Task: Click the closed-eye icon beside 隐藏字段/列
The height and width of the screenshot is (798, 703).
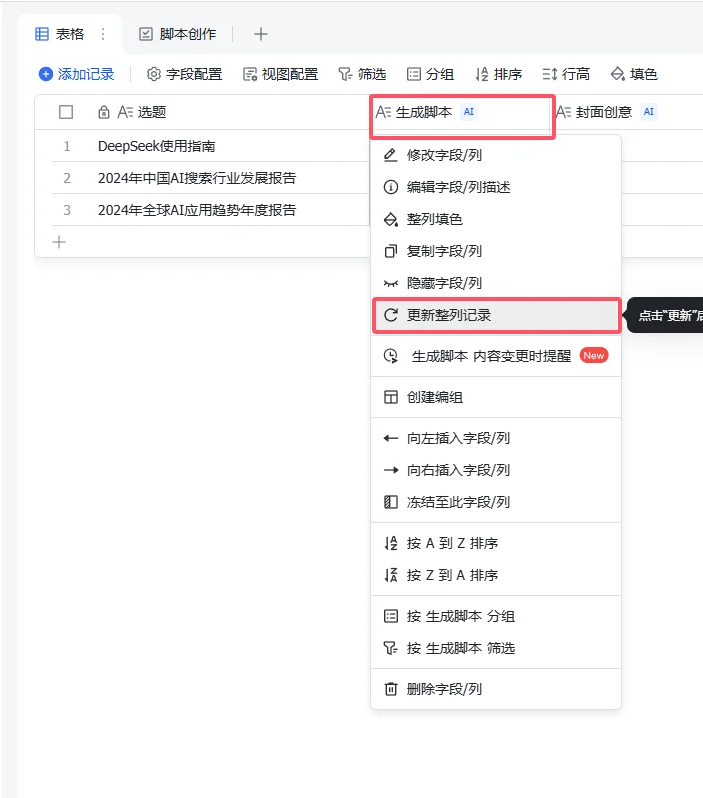Action: 390,283
